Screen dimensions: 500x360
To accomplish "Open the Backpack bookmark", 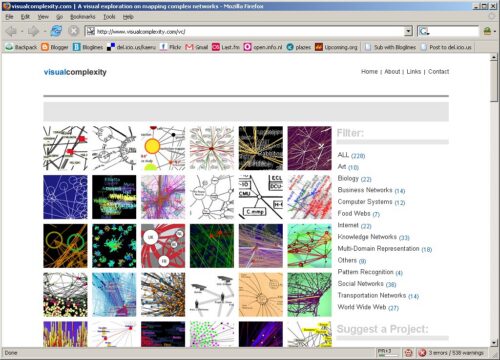I will 21,47.
